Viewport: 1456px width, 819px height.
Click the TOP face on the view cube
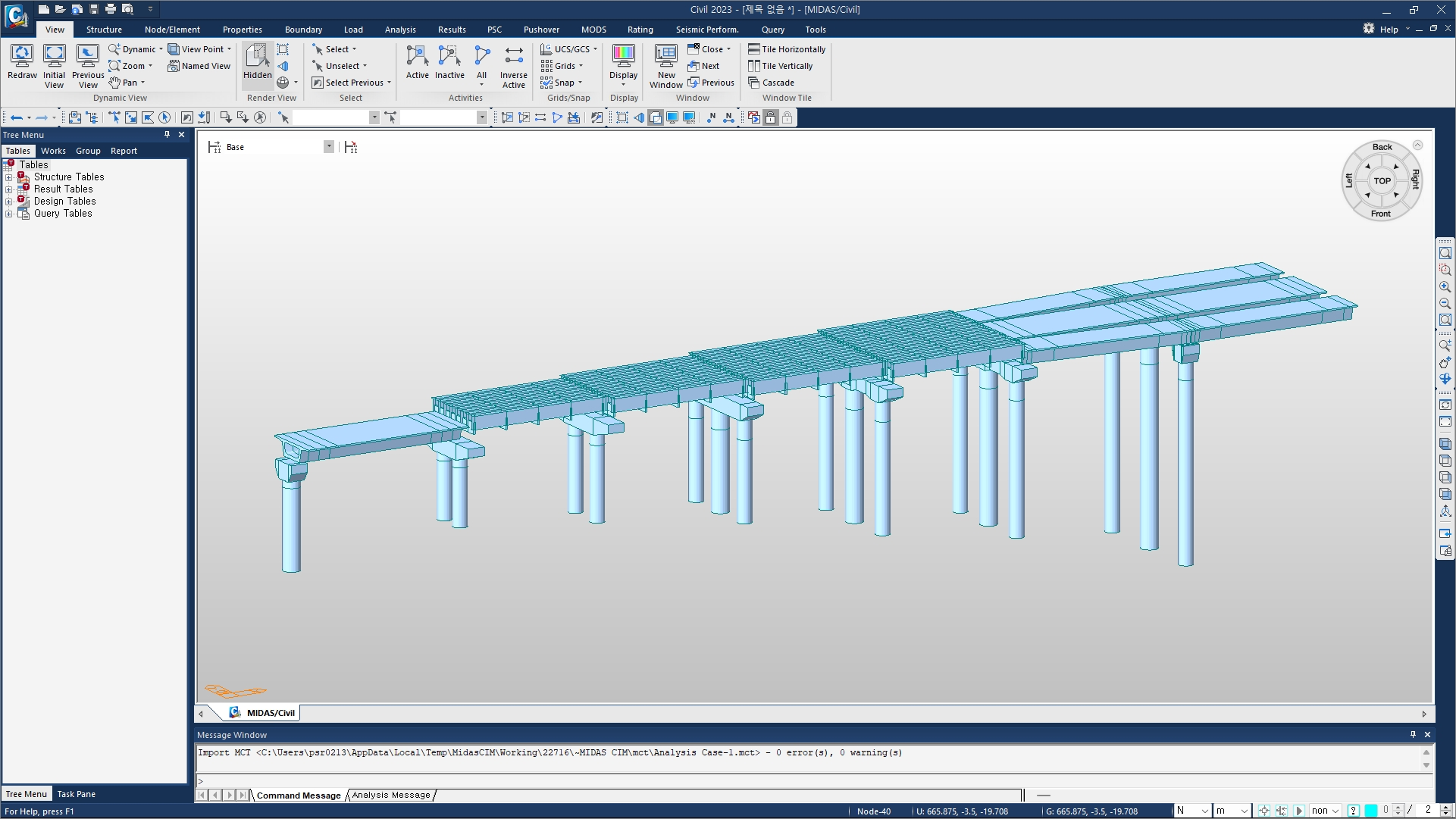point(1382,181)
